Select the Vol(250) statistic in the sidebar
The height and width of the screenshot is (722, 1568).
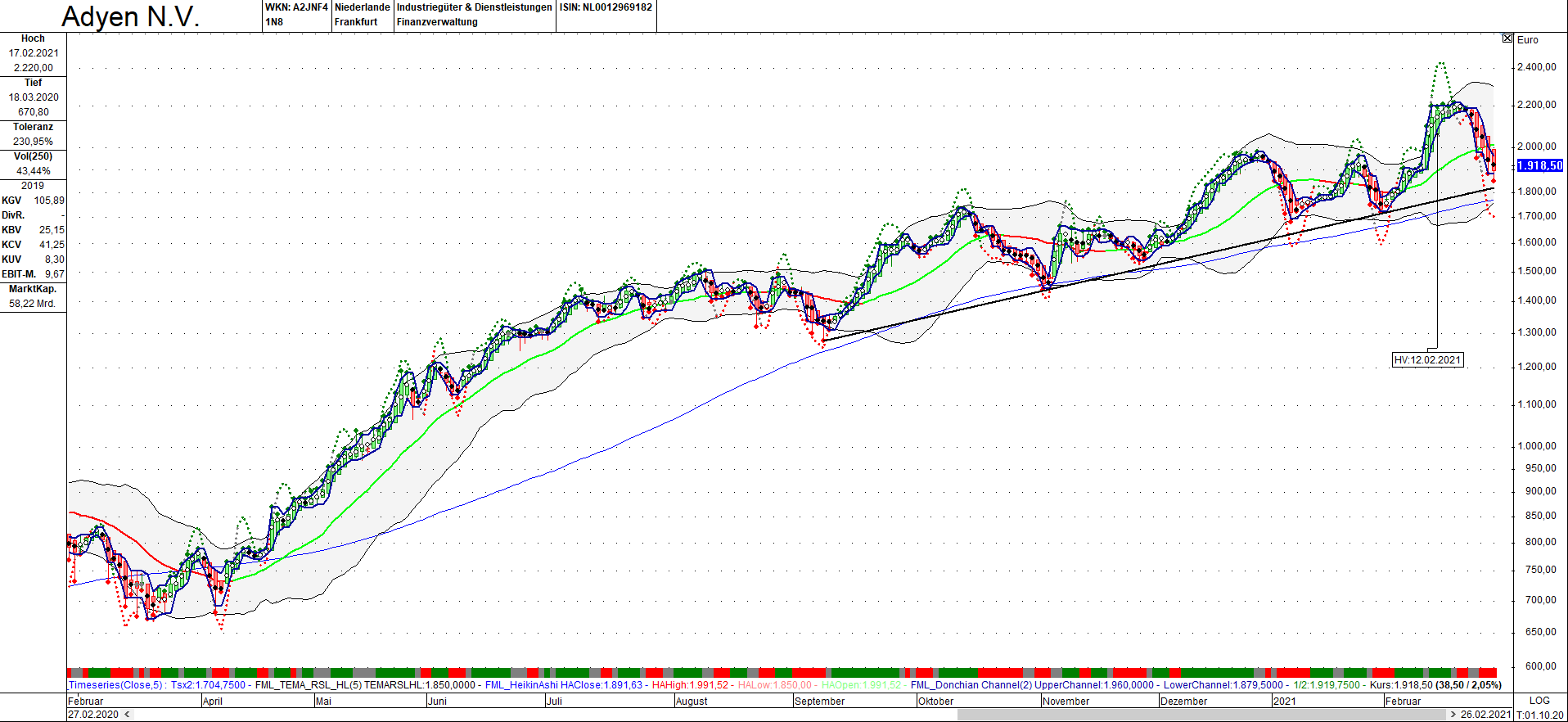(33, 164)
